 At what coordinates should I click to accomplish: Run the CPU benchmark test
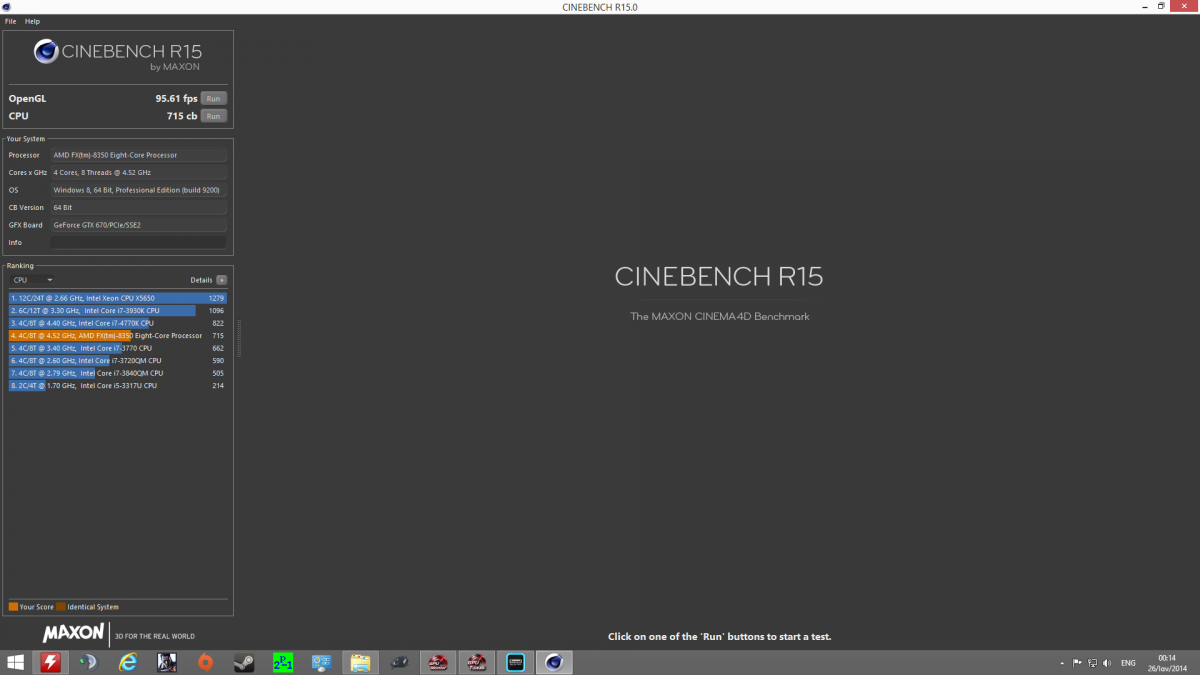click(213, 116)
